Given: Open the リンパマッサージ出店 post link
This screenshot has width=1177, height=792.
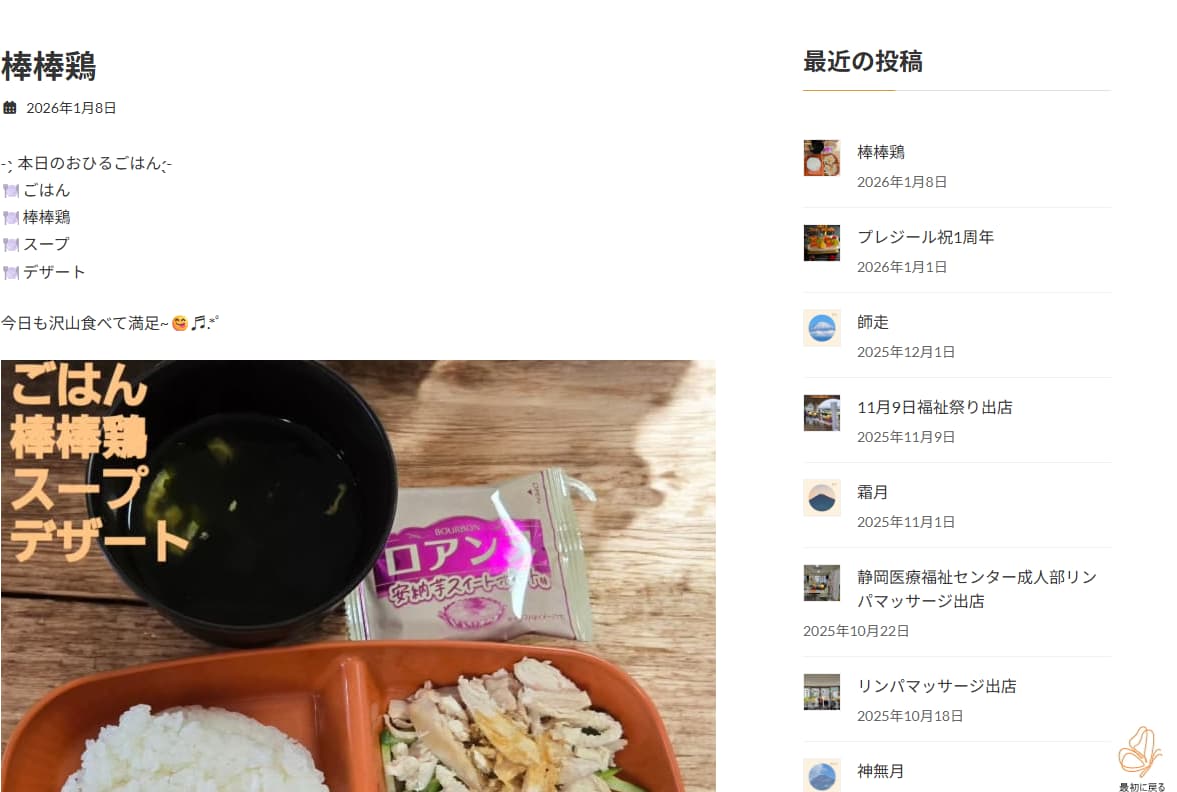Looking at the screenshot, I should (937, 686).
